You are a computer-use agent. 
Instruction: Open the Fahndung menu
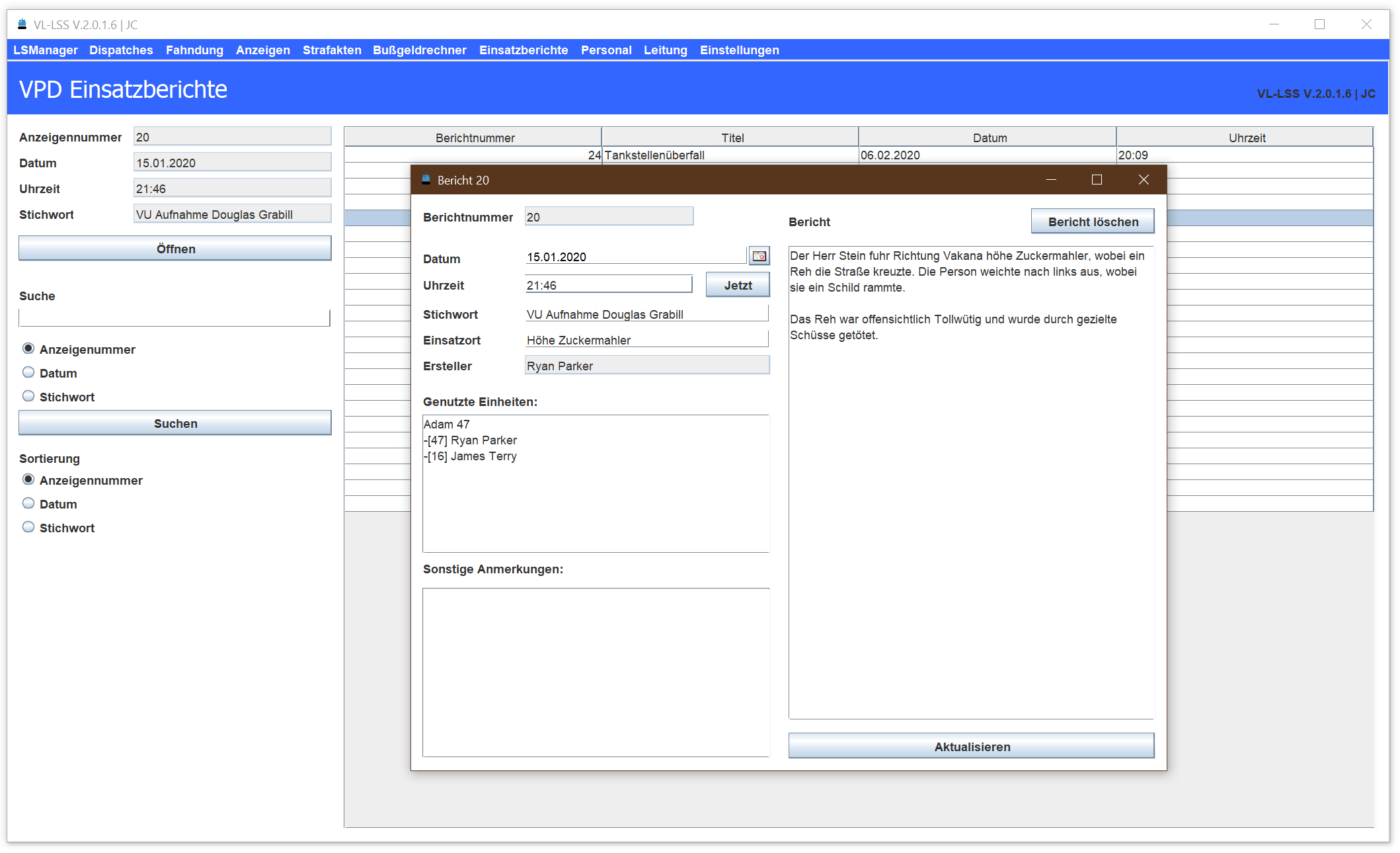tap(194, 50)
